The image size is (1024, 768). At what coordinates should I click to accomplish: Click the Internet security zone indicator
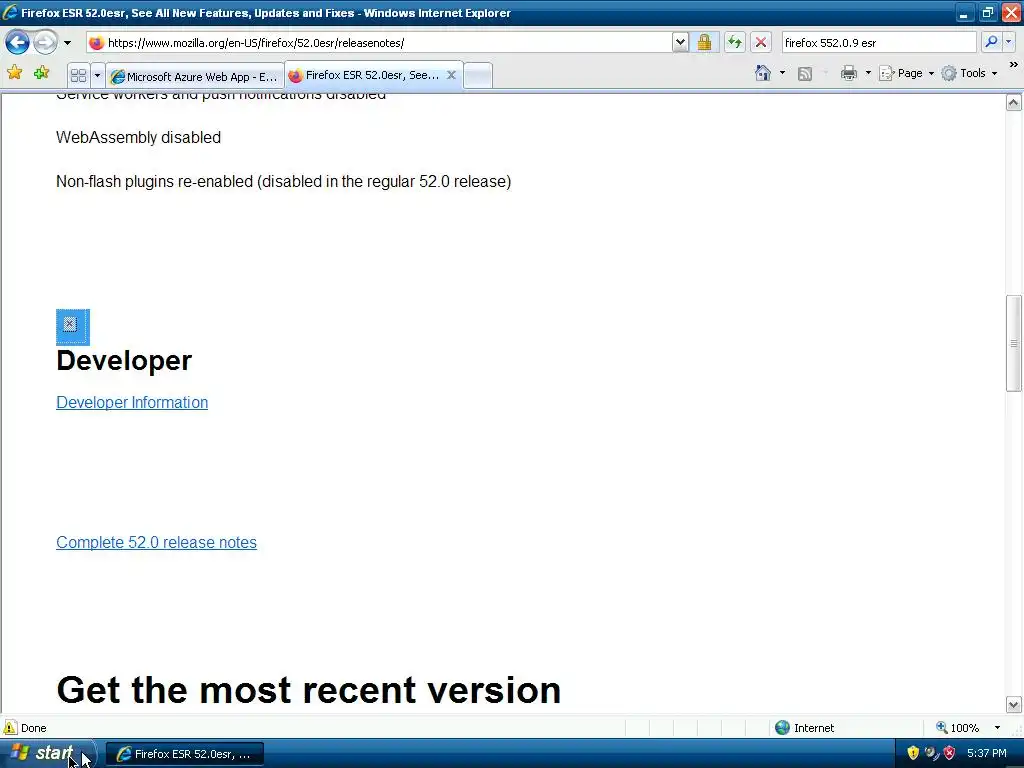pyautogui.click(x=805, y=728)
